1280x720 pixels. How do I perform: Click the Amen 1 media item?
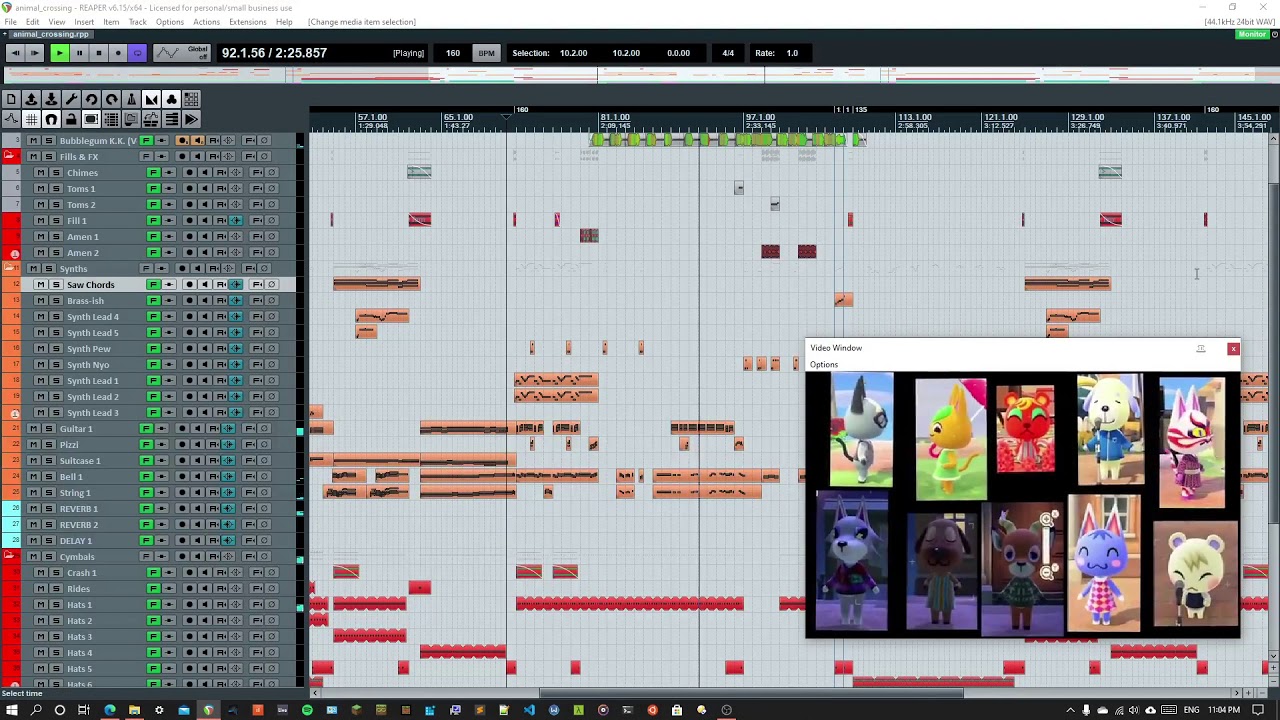pos(589,235)
